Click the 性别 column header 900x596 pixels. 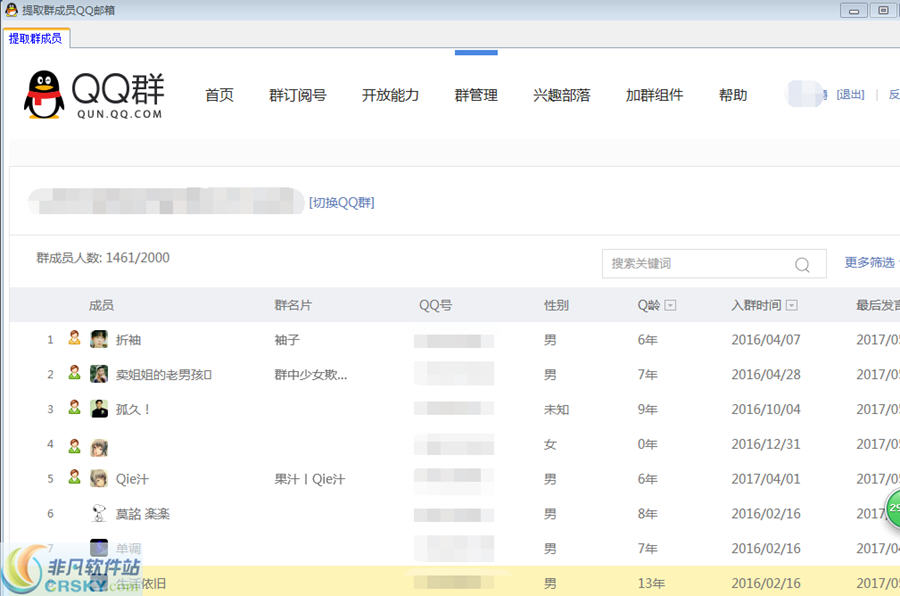556,305
